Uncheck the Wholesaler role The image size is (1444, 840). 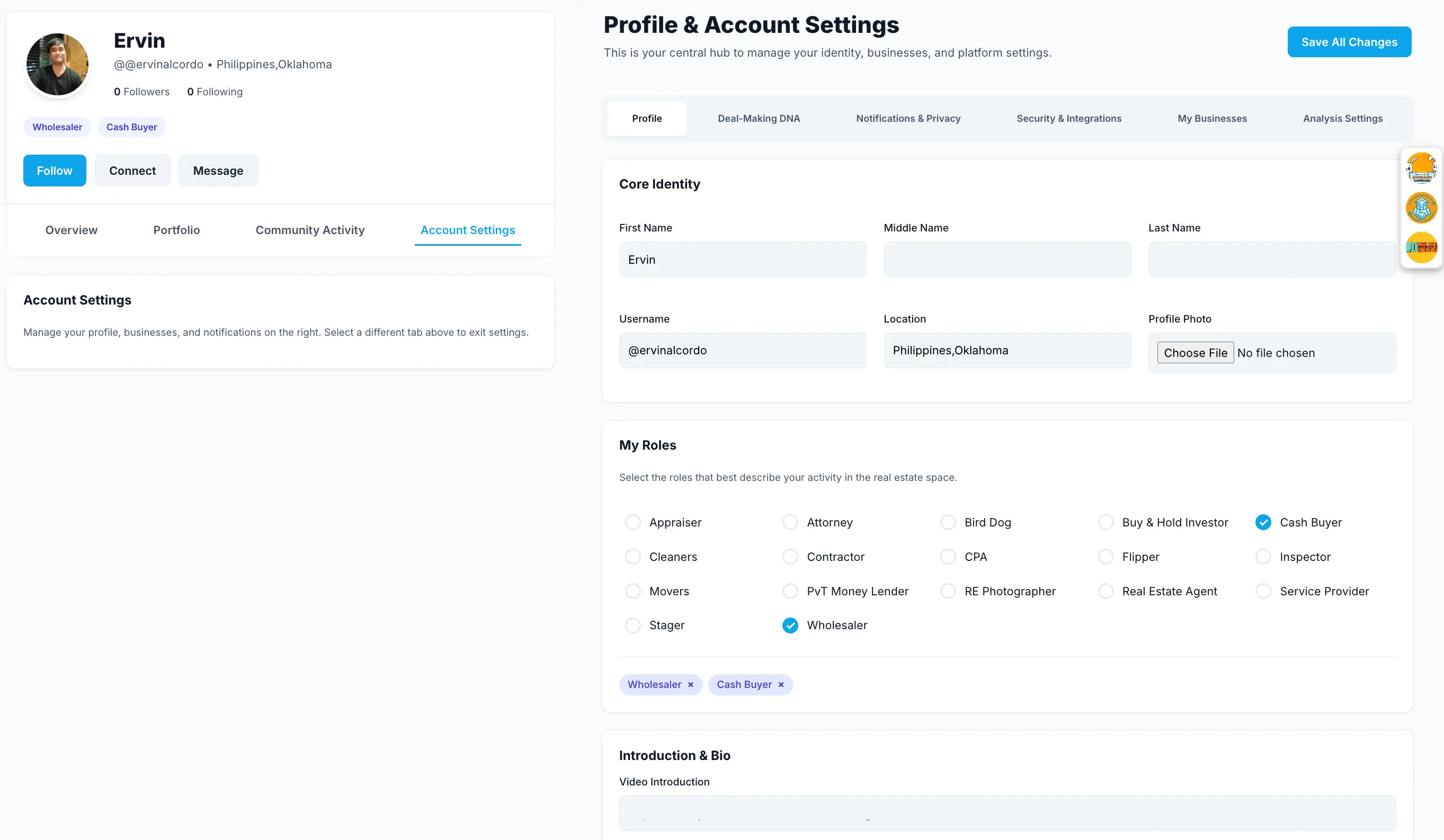click(x=790, y=625)
